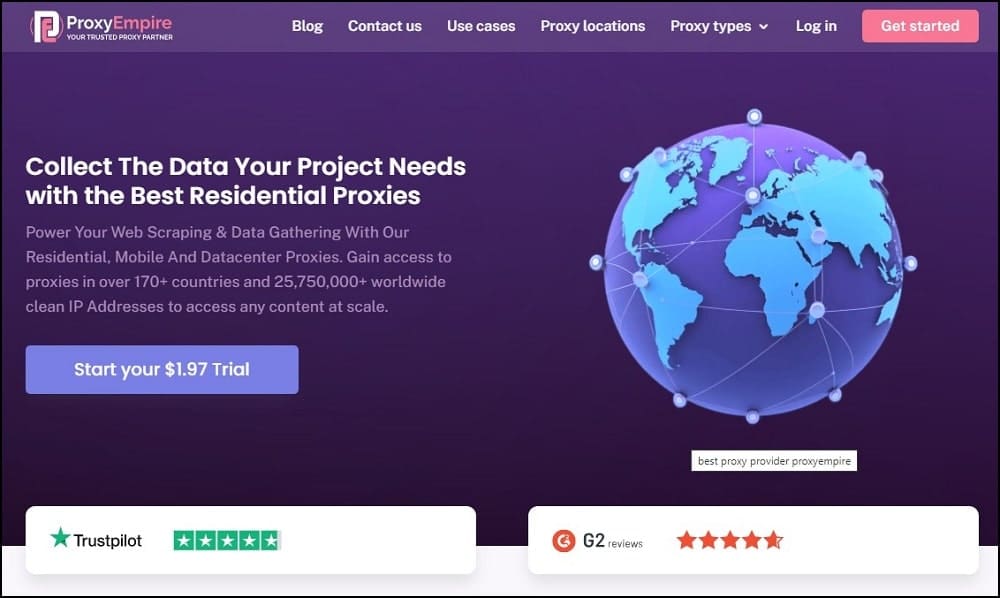
Task: Click the node at top of globe
Action: tap(754, 117)
